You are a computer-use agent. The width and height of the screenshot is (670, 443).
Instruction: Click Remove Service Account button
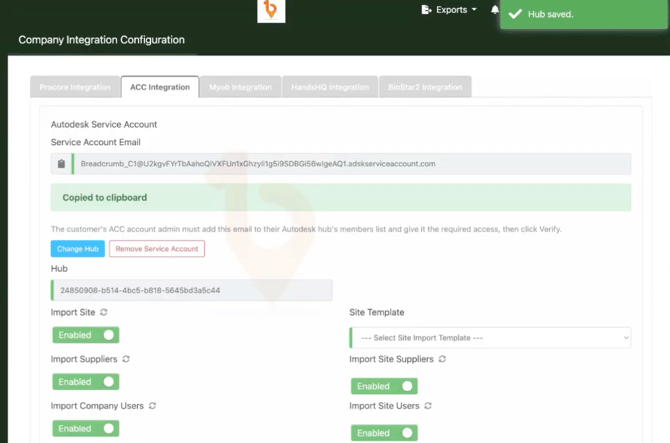click(x=157, y=249)
